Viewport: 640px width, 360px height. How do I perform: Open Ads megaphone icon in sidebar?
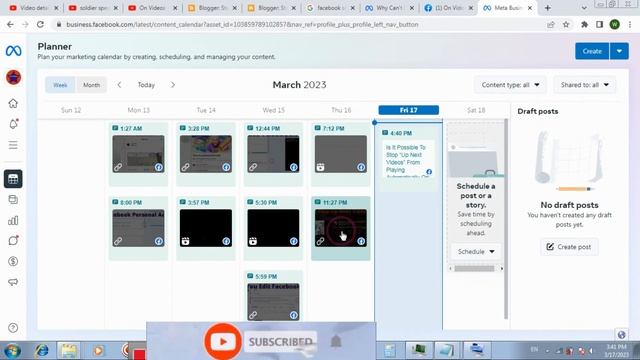pos(13,282)
